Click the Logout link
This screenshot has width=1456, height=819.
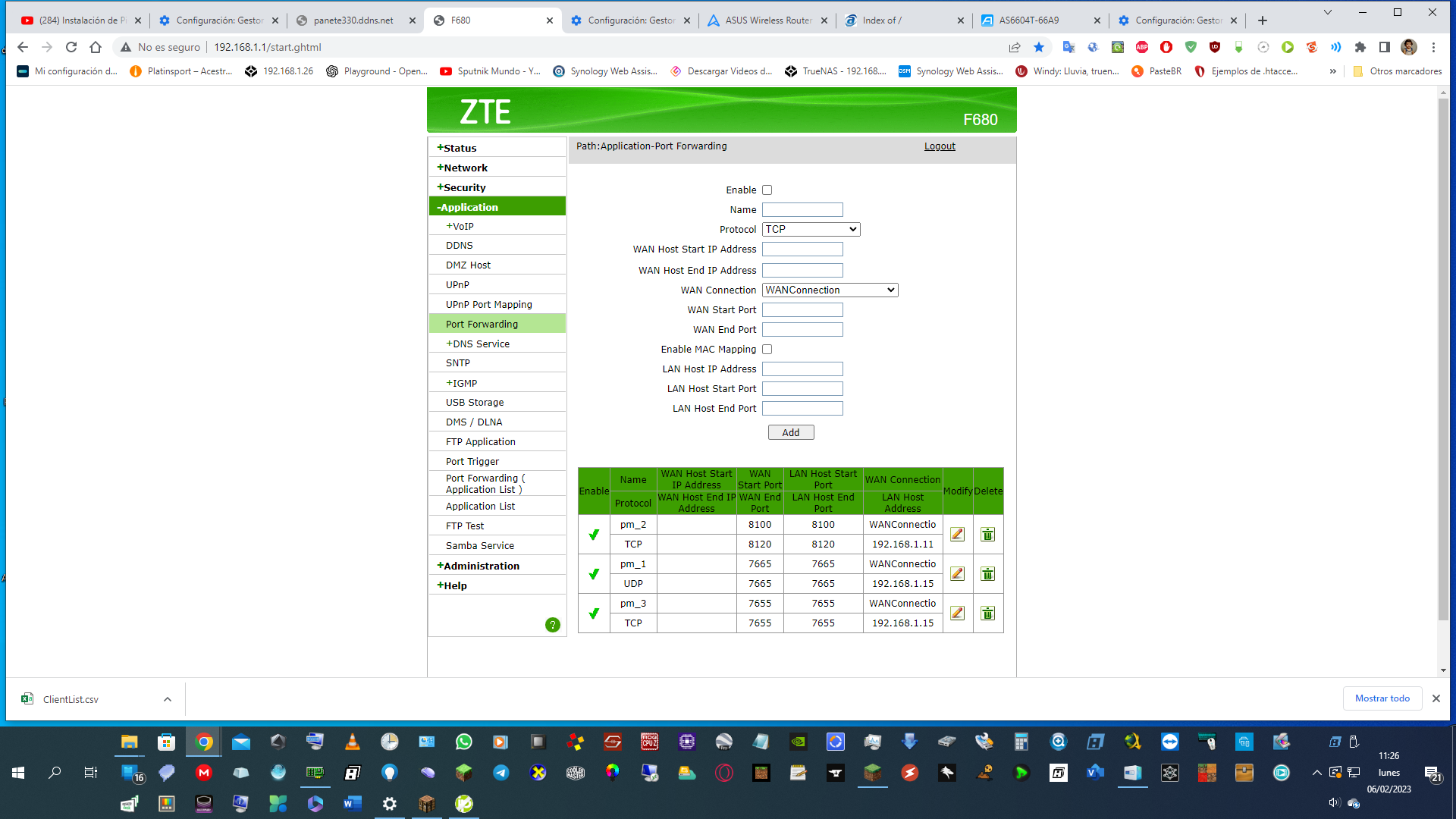click(939, 146)
